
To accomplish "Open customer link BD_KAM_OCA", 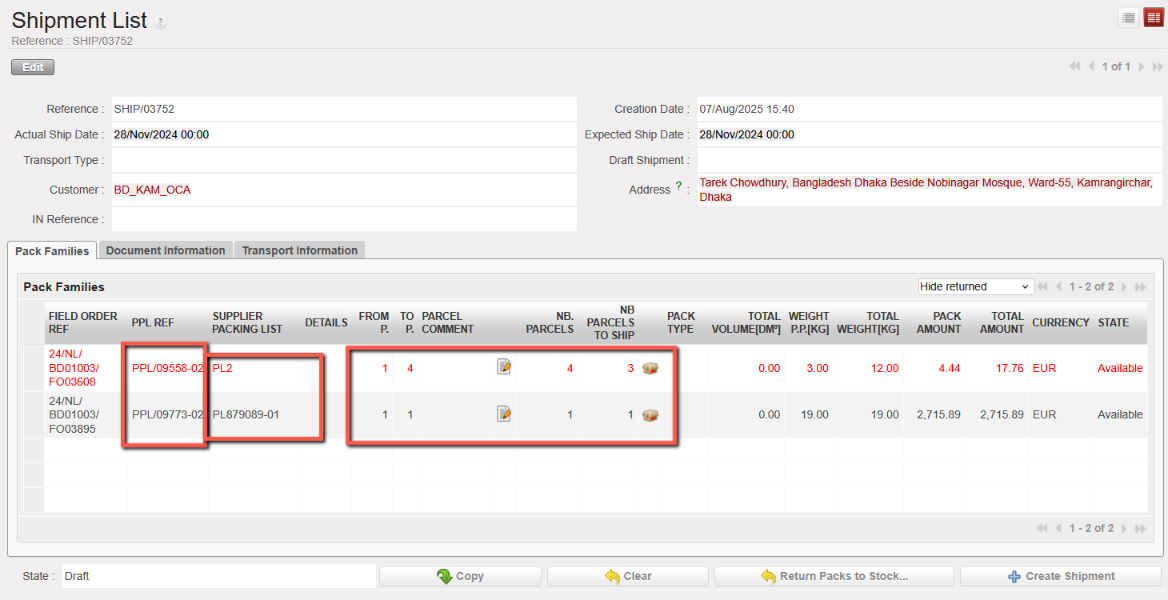I will [152, 190].
